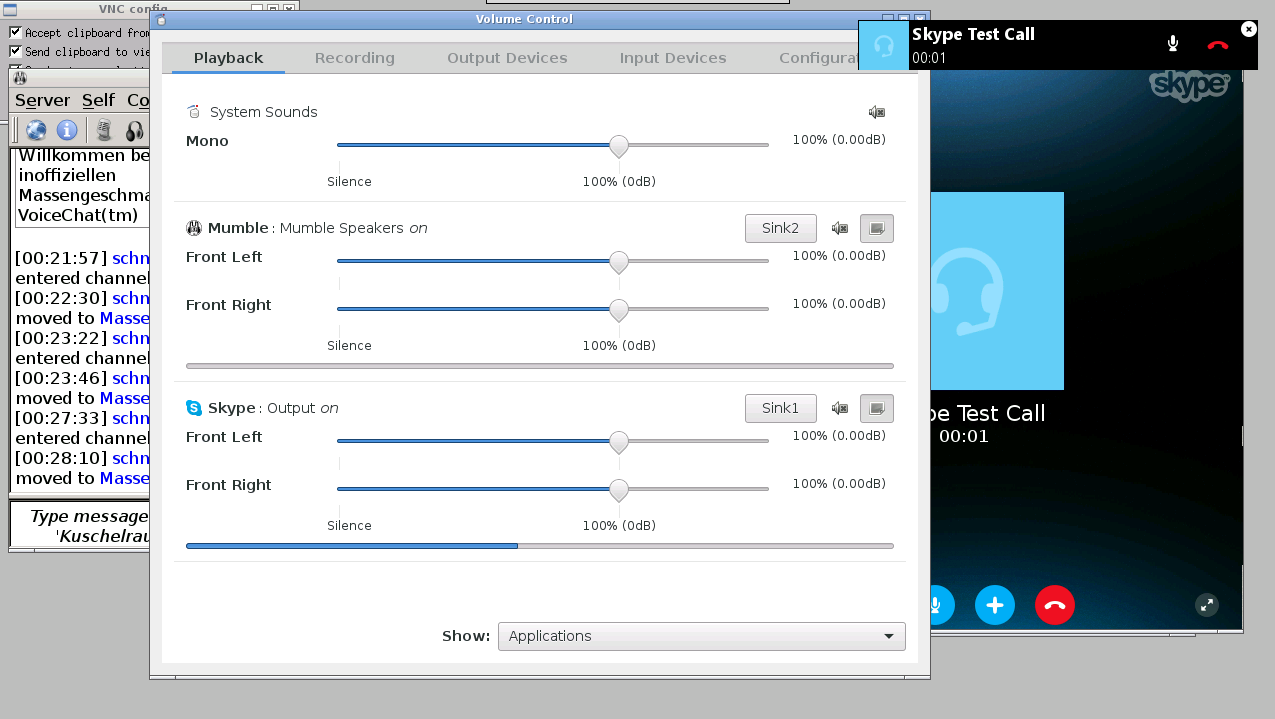Click the [00:21:57] log entry username link
Viewport: 1275px width, 719px height.
tap(131, 257)
